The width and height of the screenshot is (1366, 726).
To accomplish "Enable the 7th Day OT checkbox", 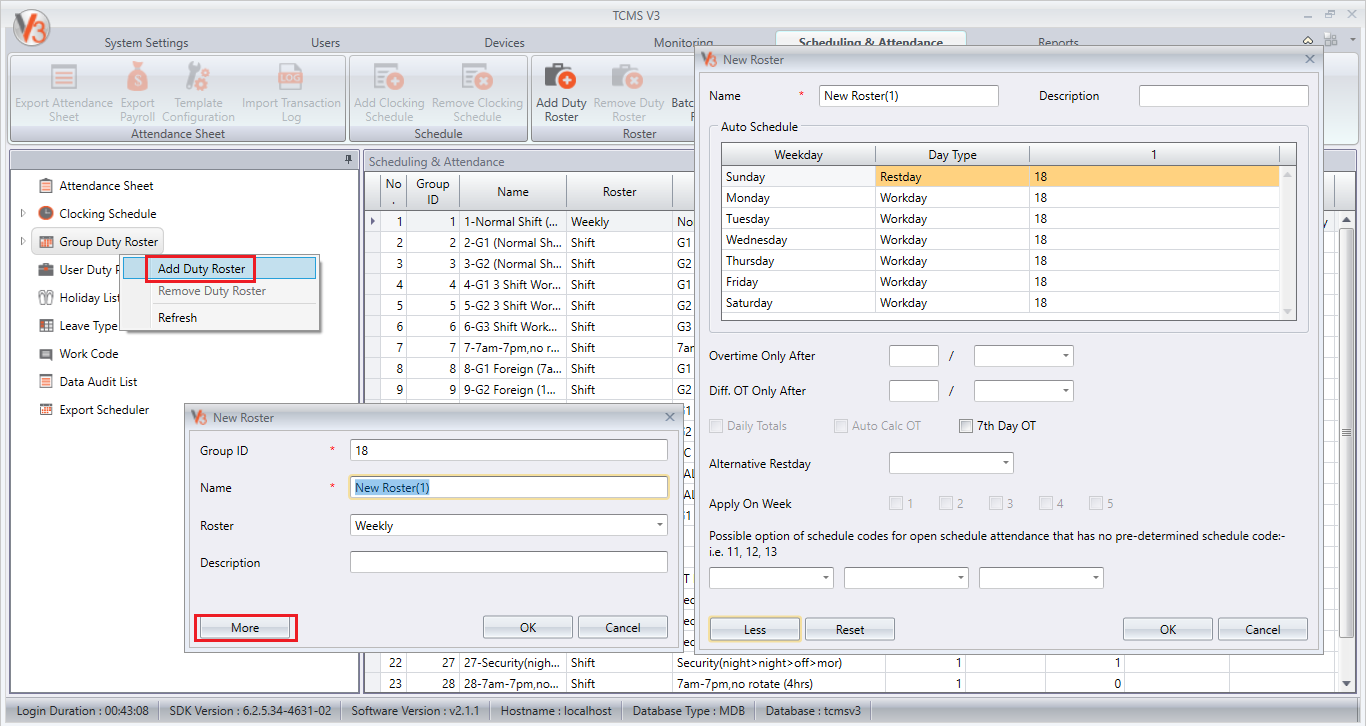I will (x=966, y=426).
